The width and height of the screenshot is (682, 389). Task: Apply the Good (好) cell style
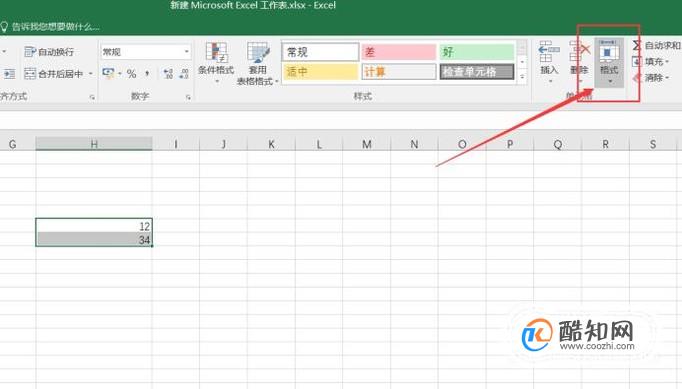(x=477, y=52)
